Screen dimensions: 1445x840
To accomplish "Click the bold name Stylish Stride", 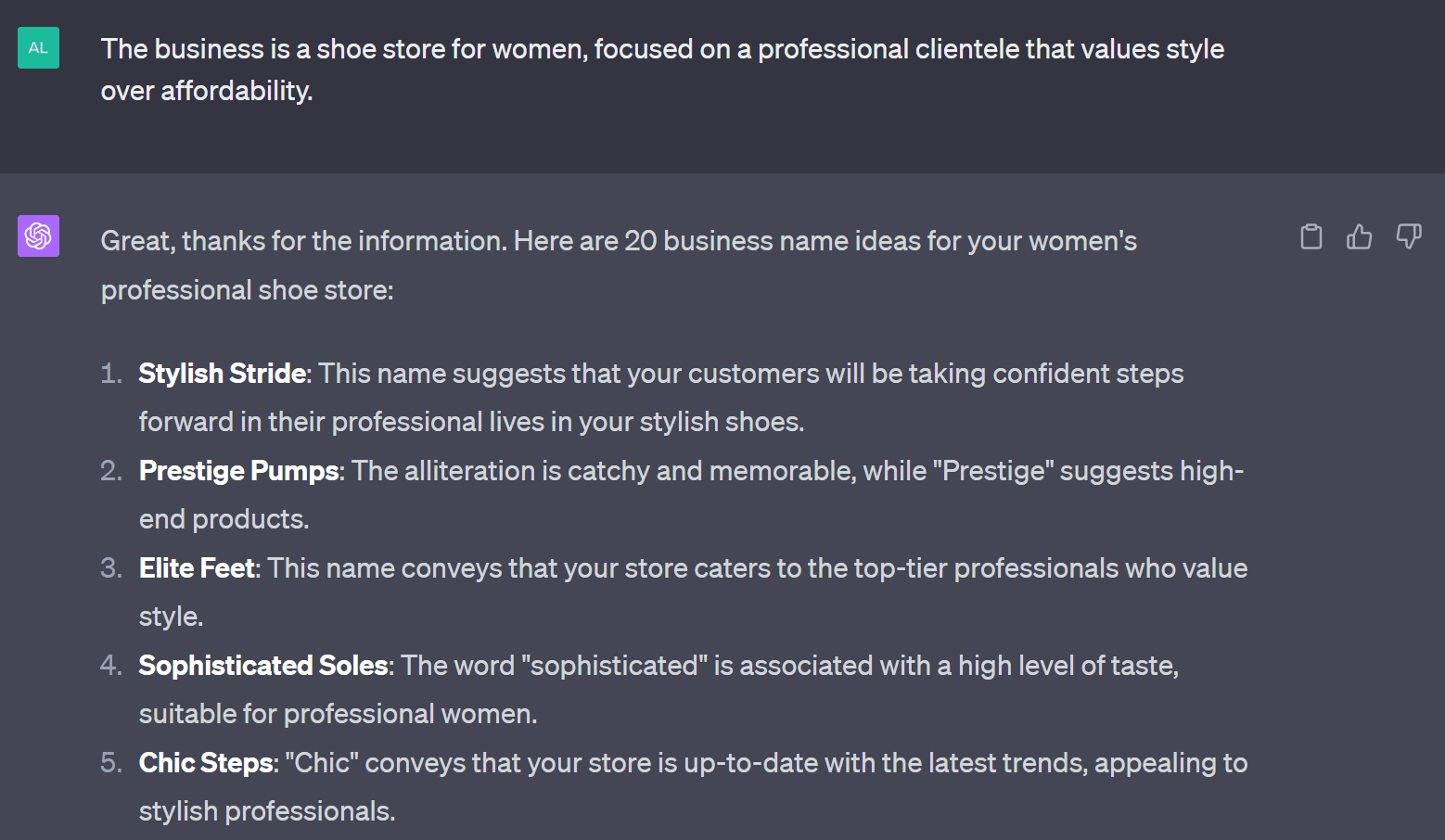I will (222, 373).
